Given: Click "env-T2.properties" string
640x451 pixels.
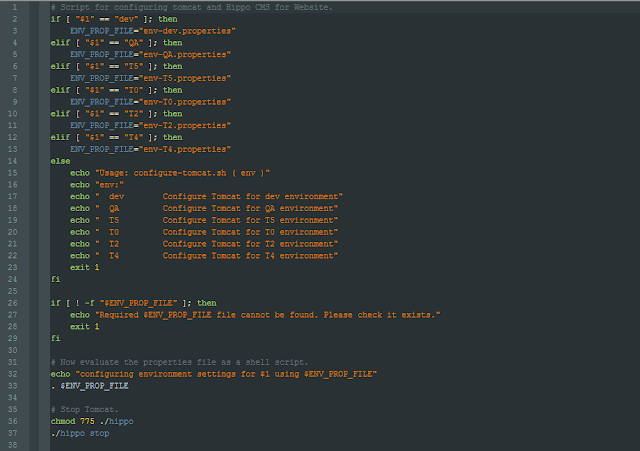Looking at the screenshot, I should pyautogui.click(x=185, y=125).
